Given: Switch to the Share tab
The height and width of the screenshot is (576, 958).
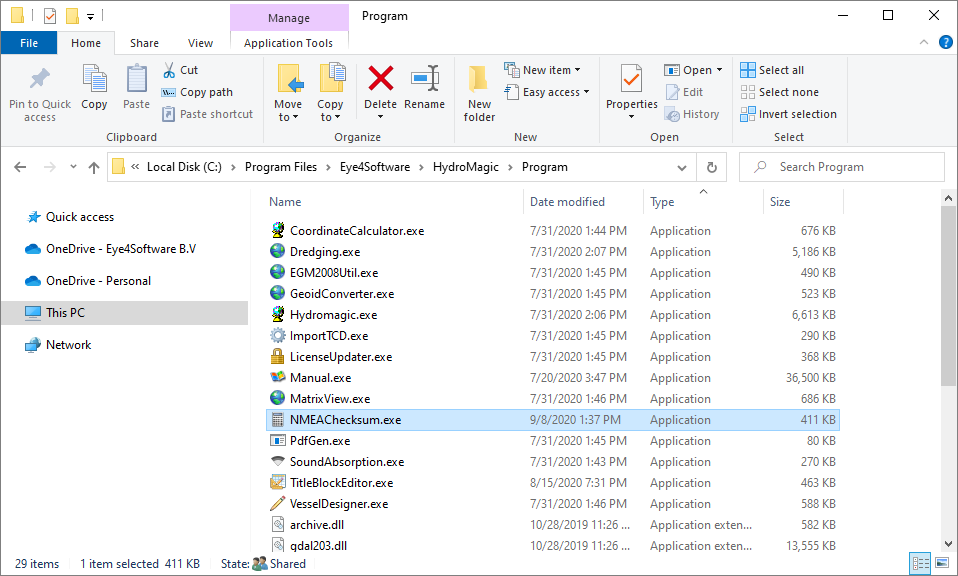Looking at the screenshot, I should pyautogui.click(x=144, y=43).
